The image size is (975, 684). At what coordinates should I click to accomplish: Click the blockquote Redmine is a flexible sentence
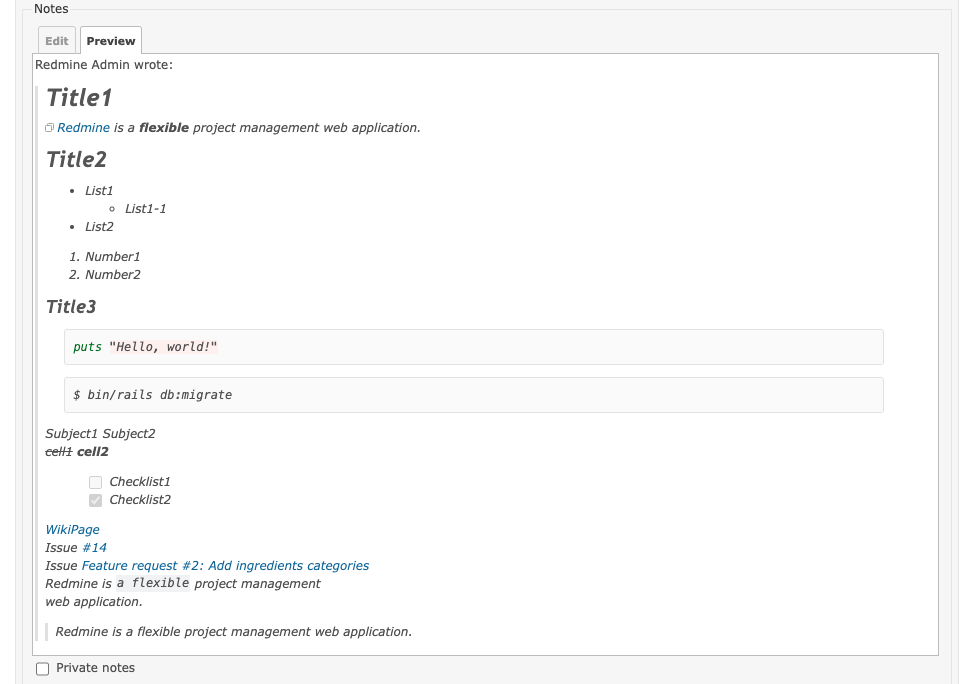pos(234,631)
